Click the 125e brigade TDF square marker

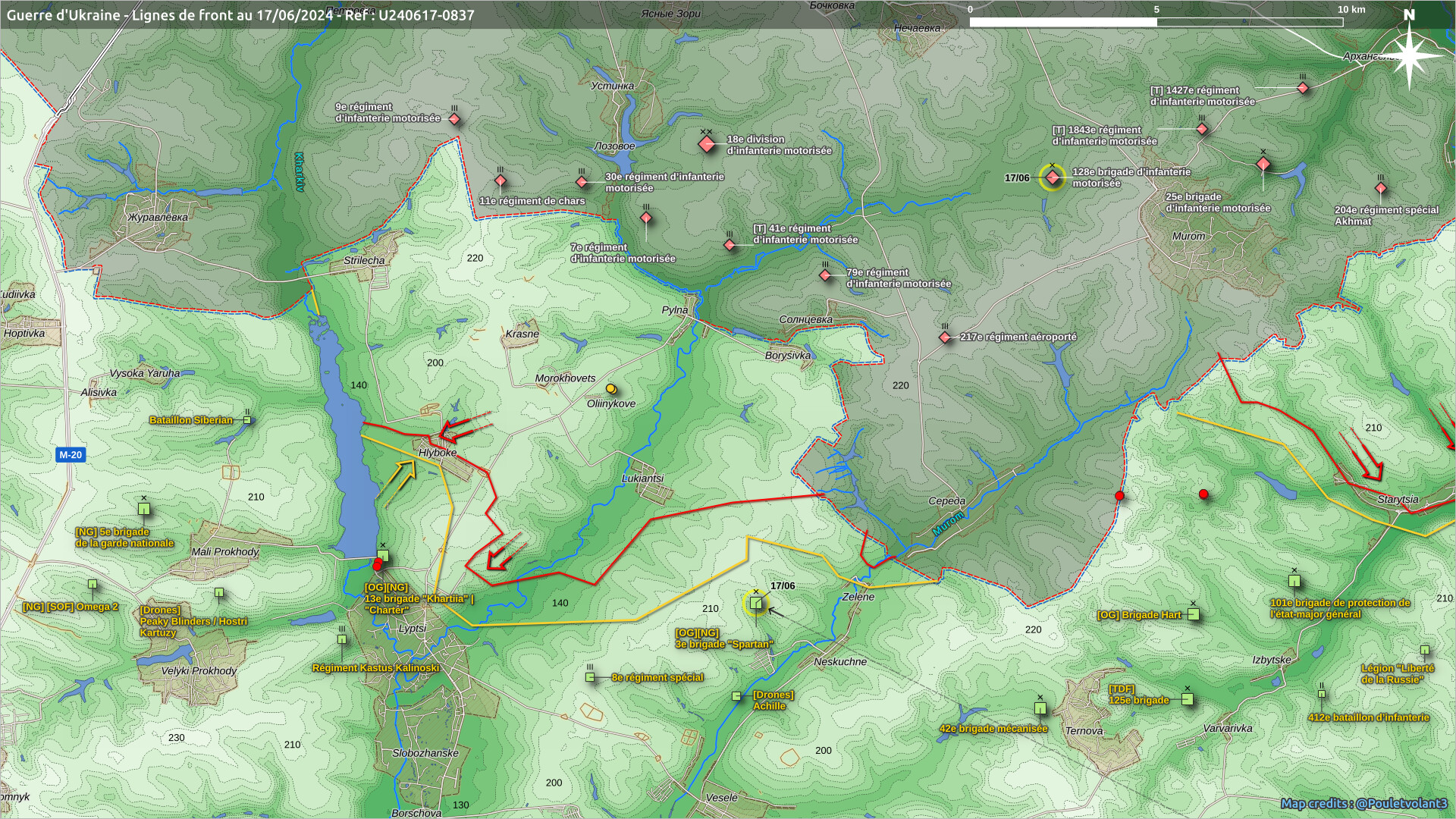(1188, 699)
